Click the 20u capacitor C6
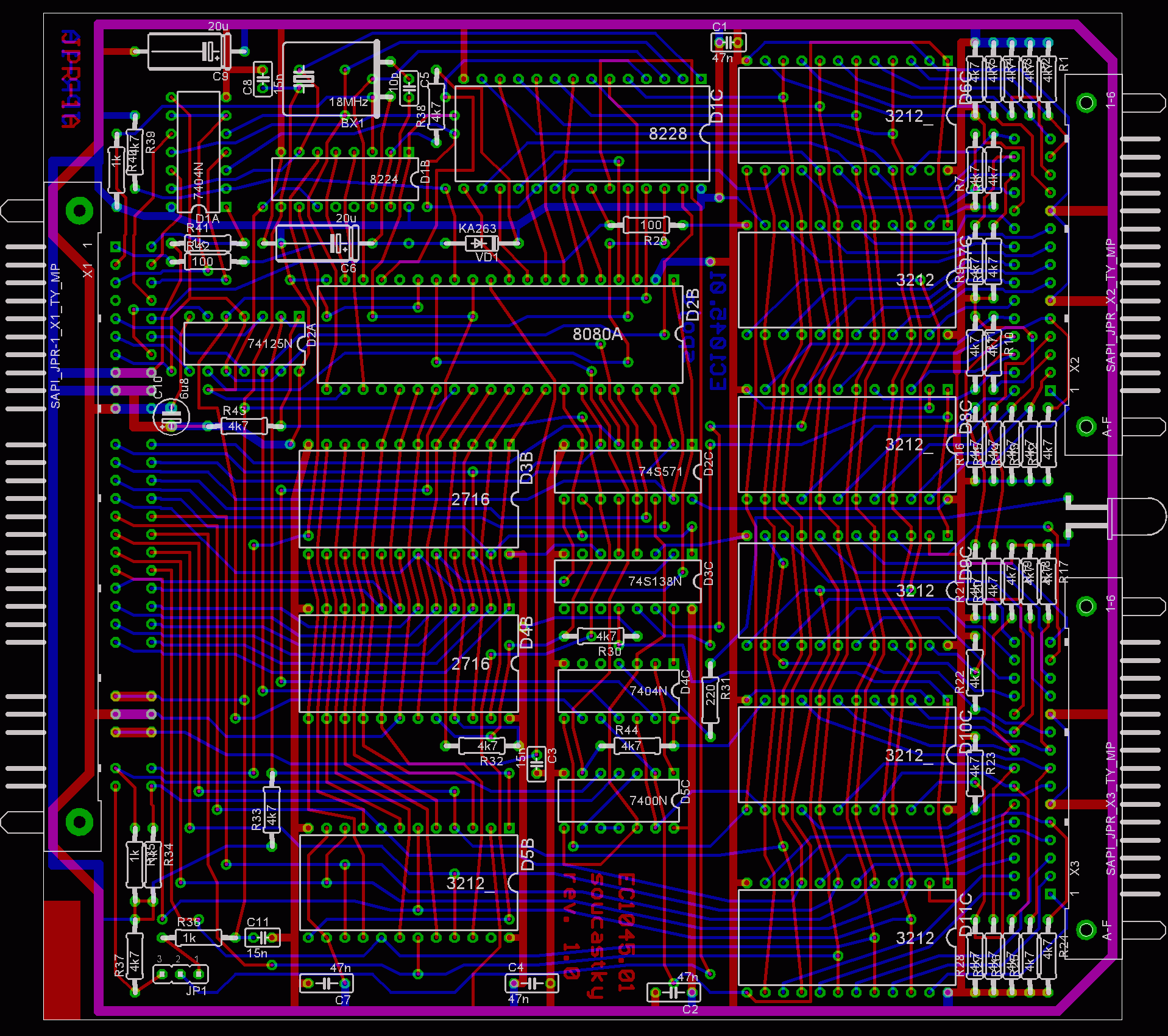 click(x=317, y=243)
